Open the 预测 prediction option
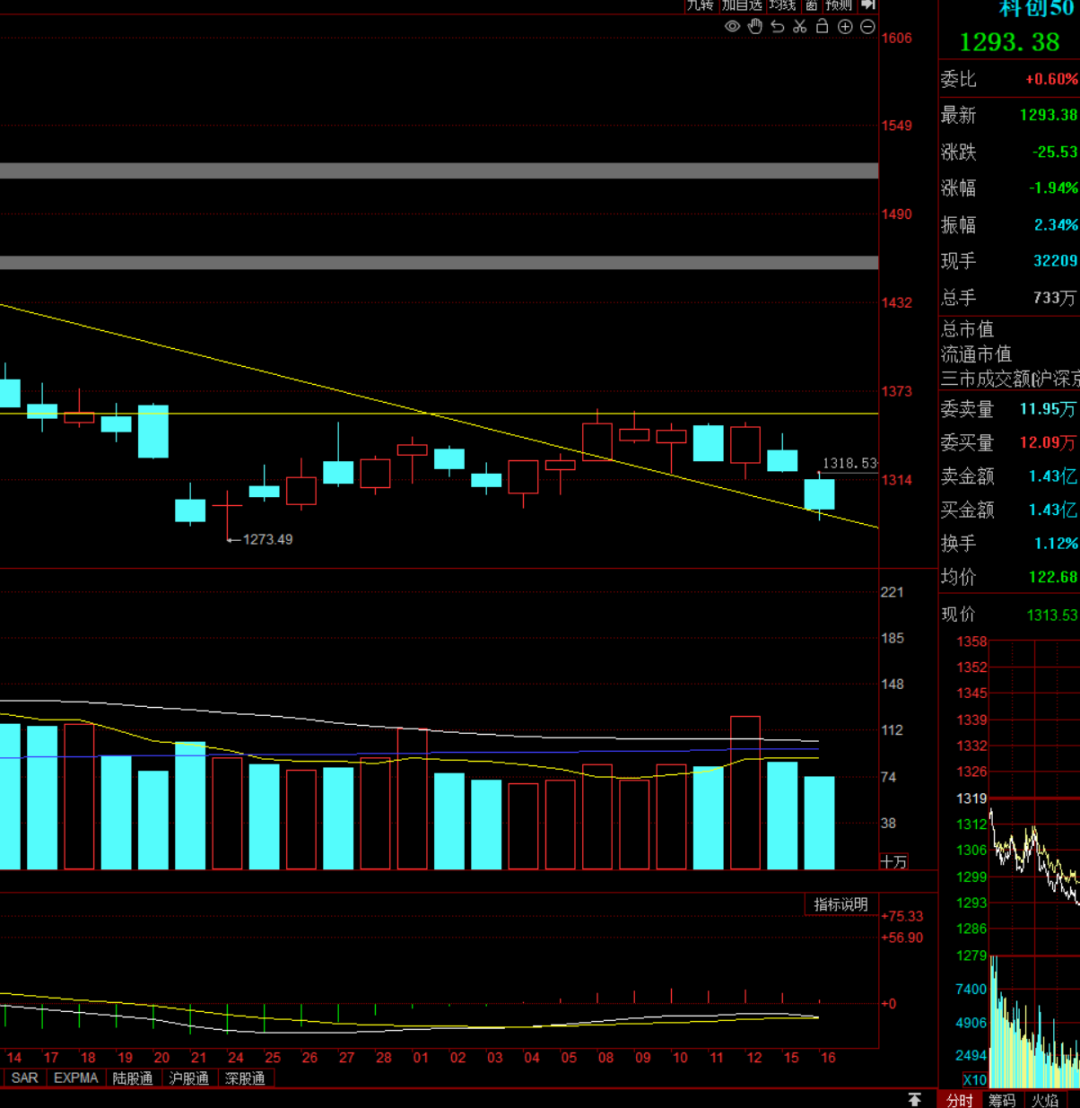Viewport: 1080px width, 1108px height. click(838, 5)
